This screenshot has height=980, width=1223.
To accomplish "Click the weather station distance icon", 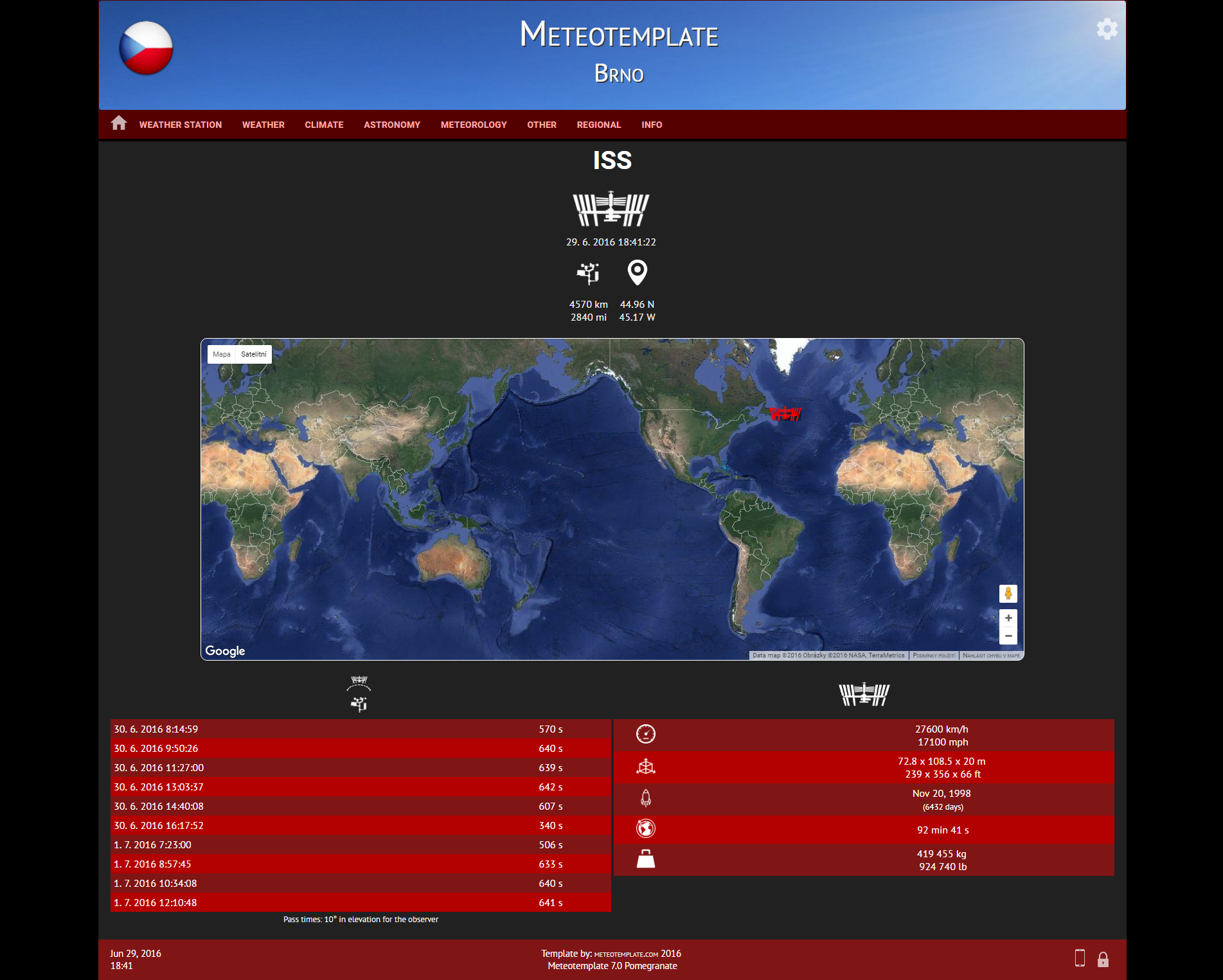I will point(588,273).
